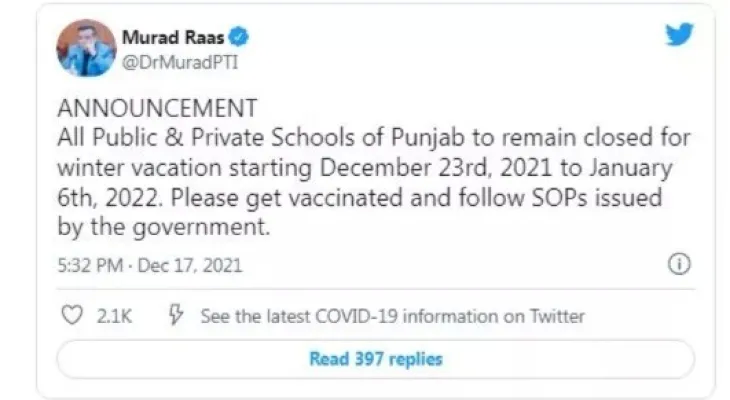The height and width of the screenshot is (400, 730).
Task: Click the blue Twitter bird logo
Action: click(679, 36)
